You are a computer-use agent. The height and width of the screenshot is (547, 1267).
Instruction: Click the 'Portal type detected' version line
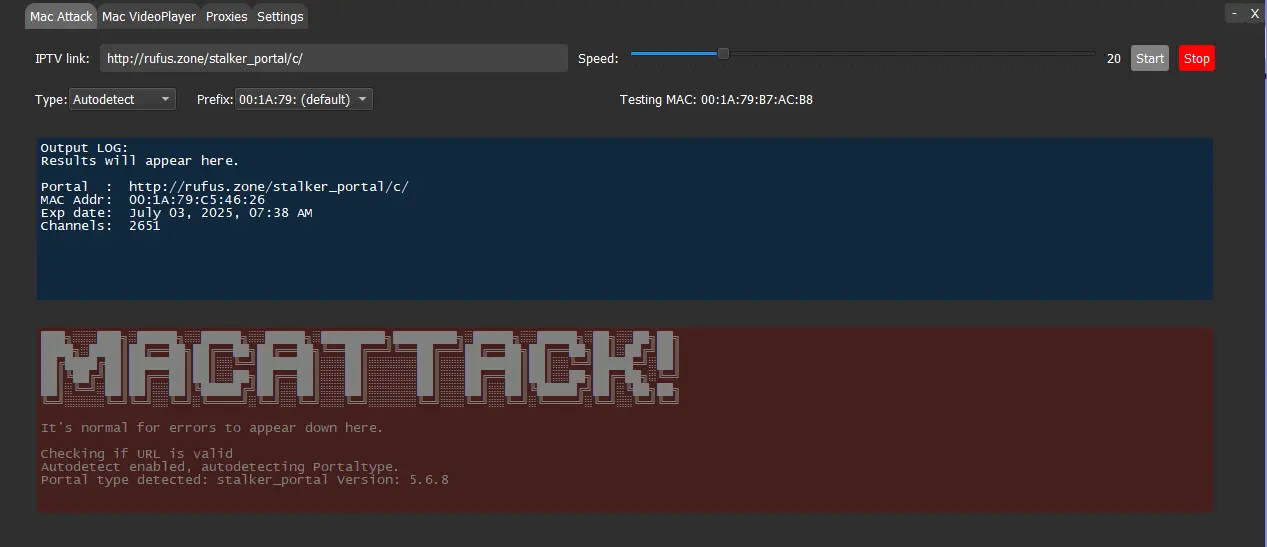point(244,480)
